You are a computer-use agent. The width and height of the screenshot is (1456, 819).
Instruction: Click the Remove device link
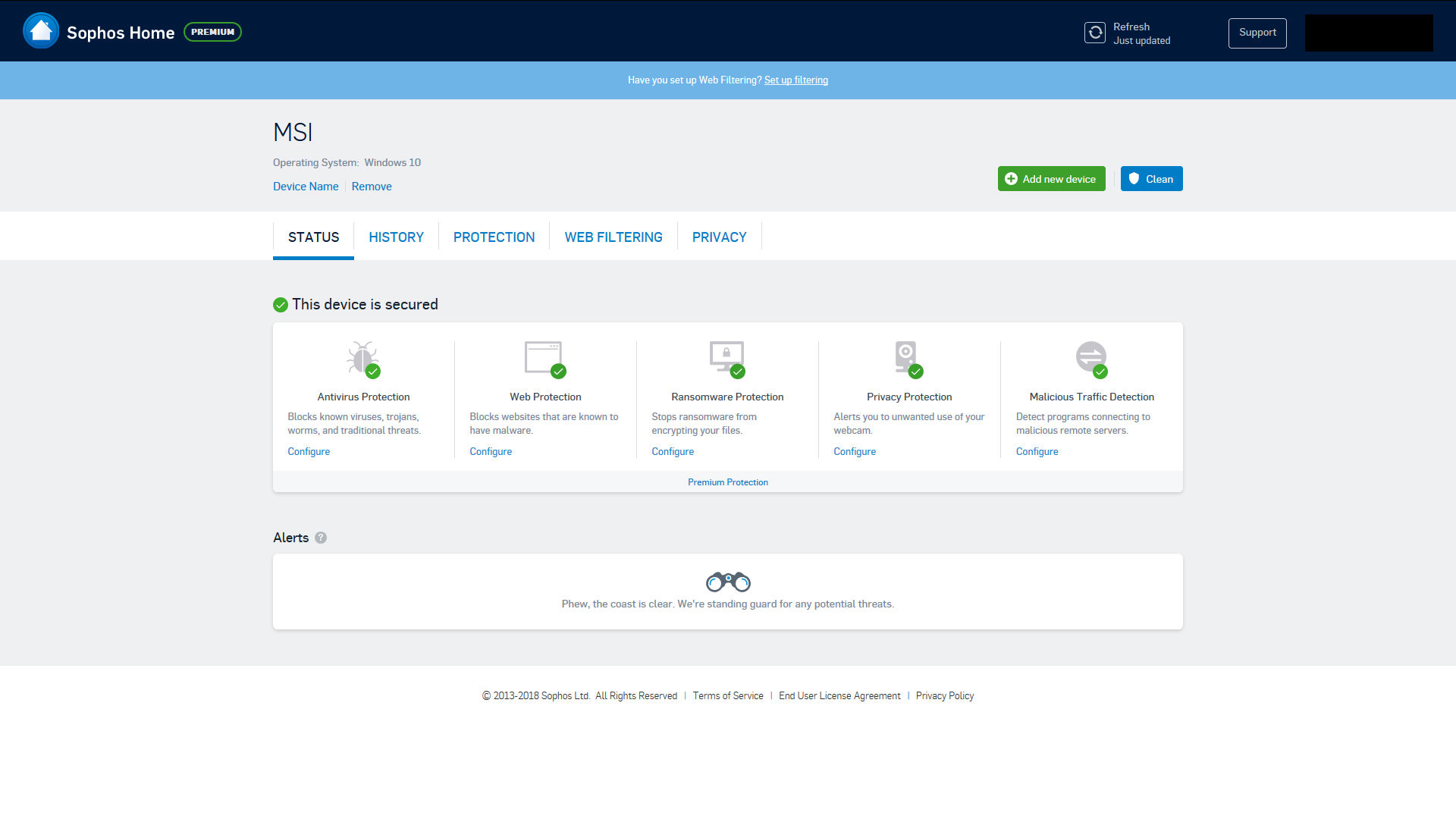(x=372, y=187)
